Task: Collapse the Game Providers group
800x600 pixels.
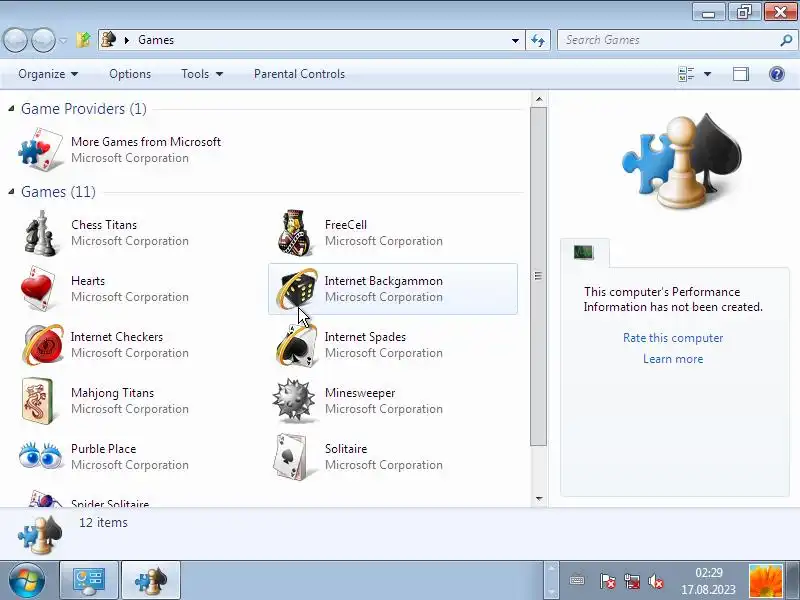Action: [11, 108]
